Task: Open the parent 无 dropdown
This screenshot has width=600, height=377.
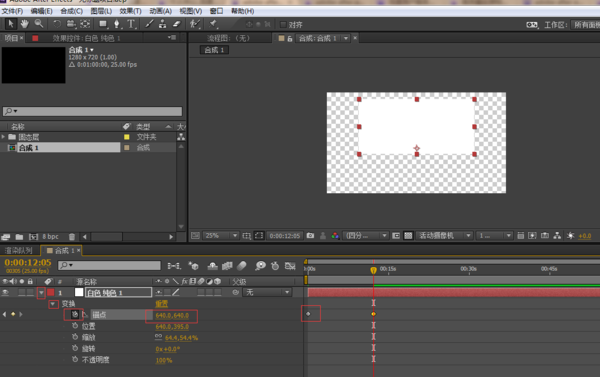Action: tap(267, 292)
